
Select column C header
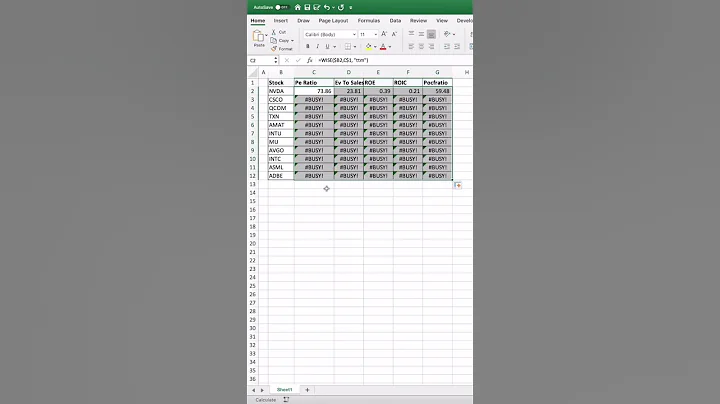314,73
